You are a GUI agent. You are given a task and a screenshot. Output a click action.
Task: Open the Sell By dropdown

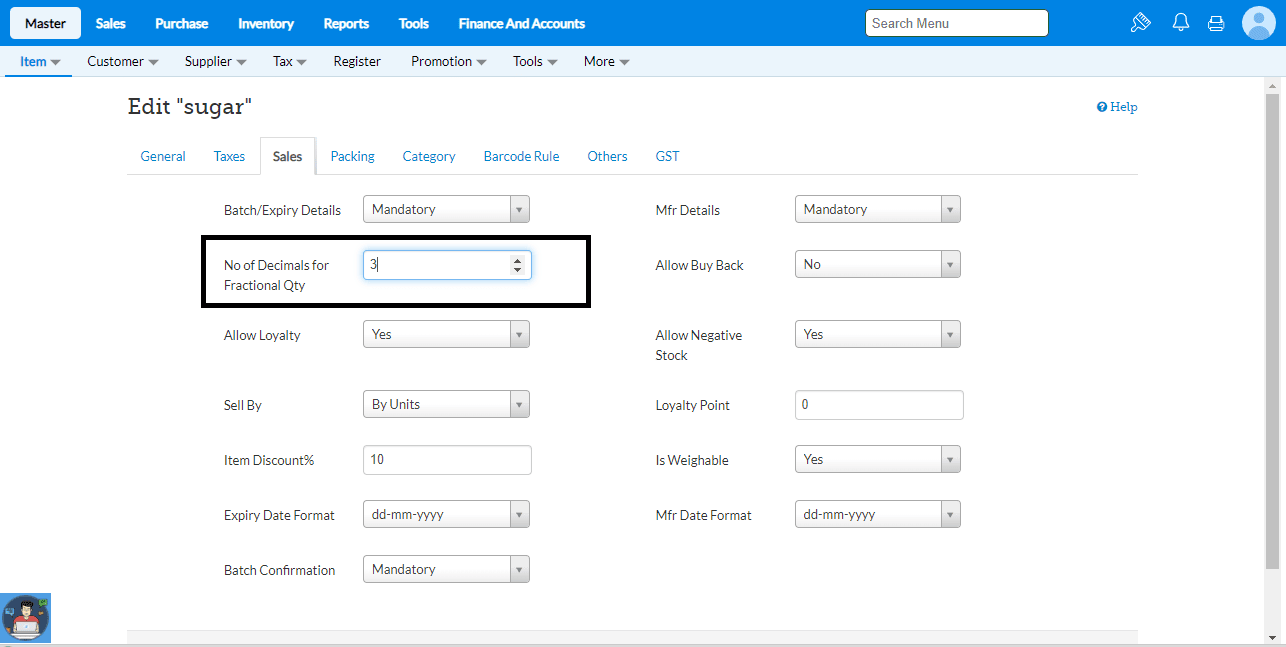tap(446, 404)
